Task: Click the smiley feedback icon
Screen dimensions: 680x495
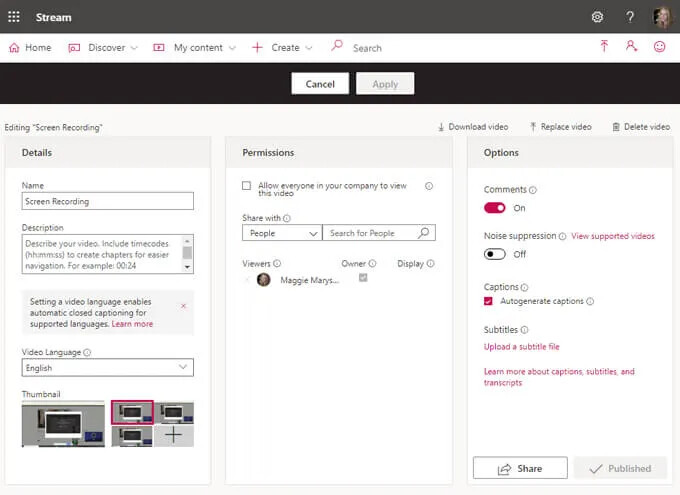Action: coord(659,47)
